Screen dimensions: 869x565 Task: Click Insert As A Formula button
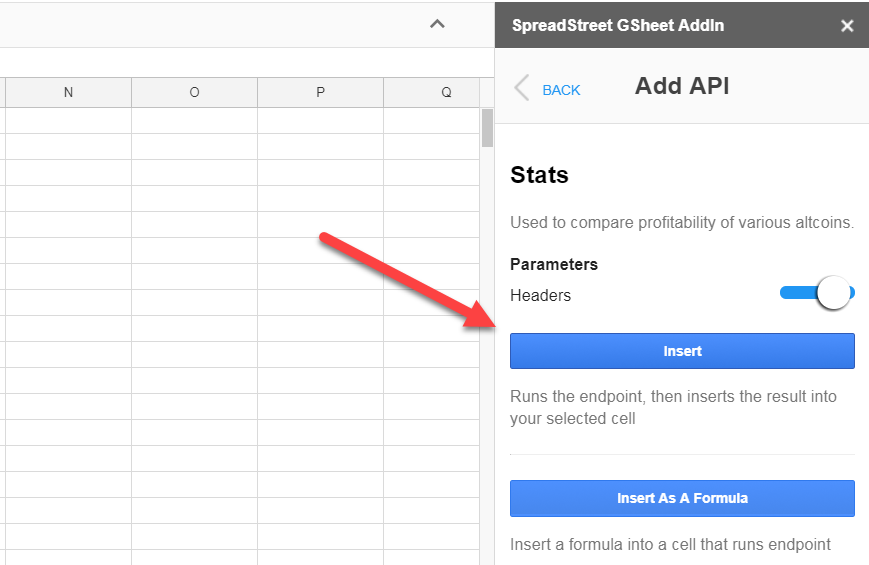[x=682, y=498]
